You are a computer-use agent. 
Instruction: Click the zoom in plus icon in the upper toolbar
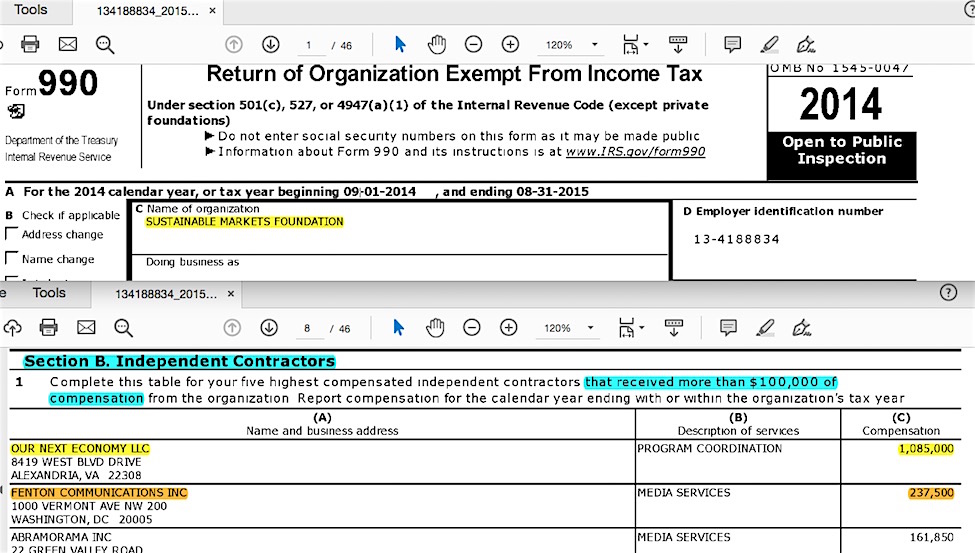[510, 44]
